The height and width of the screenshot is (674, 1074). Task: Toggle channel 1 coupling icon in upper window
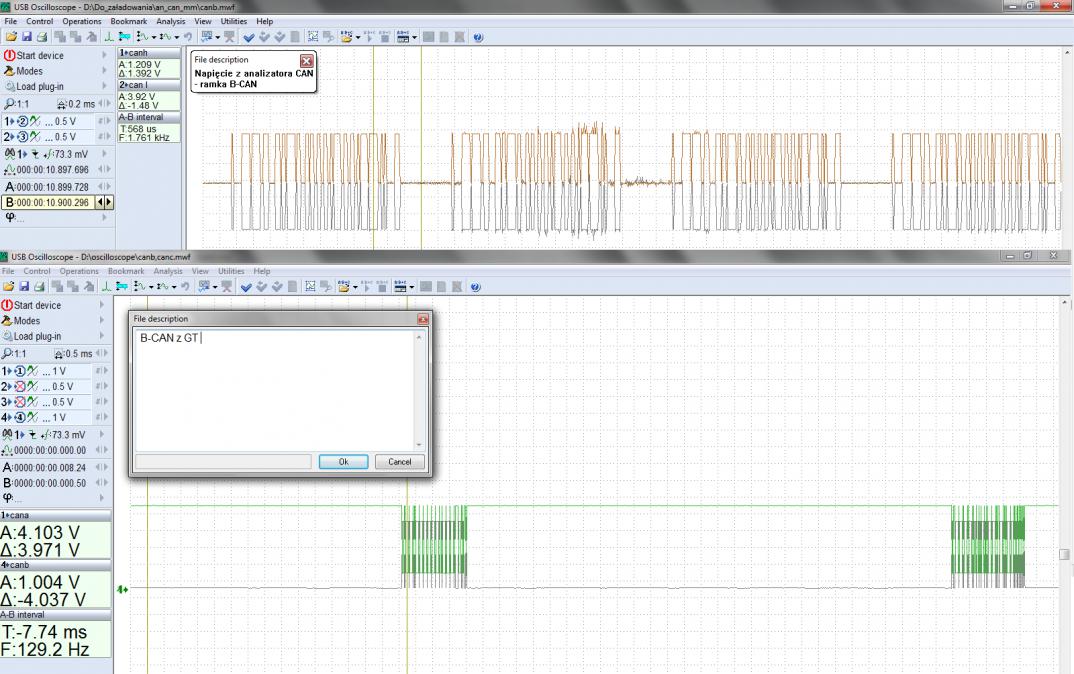click(x=34, y=121)
